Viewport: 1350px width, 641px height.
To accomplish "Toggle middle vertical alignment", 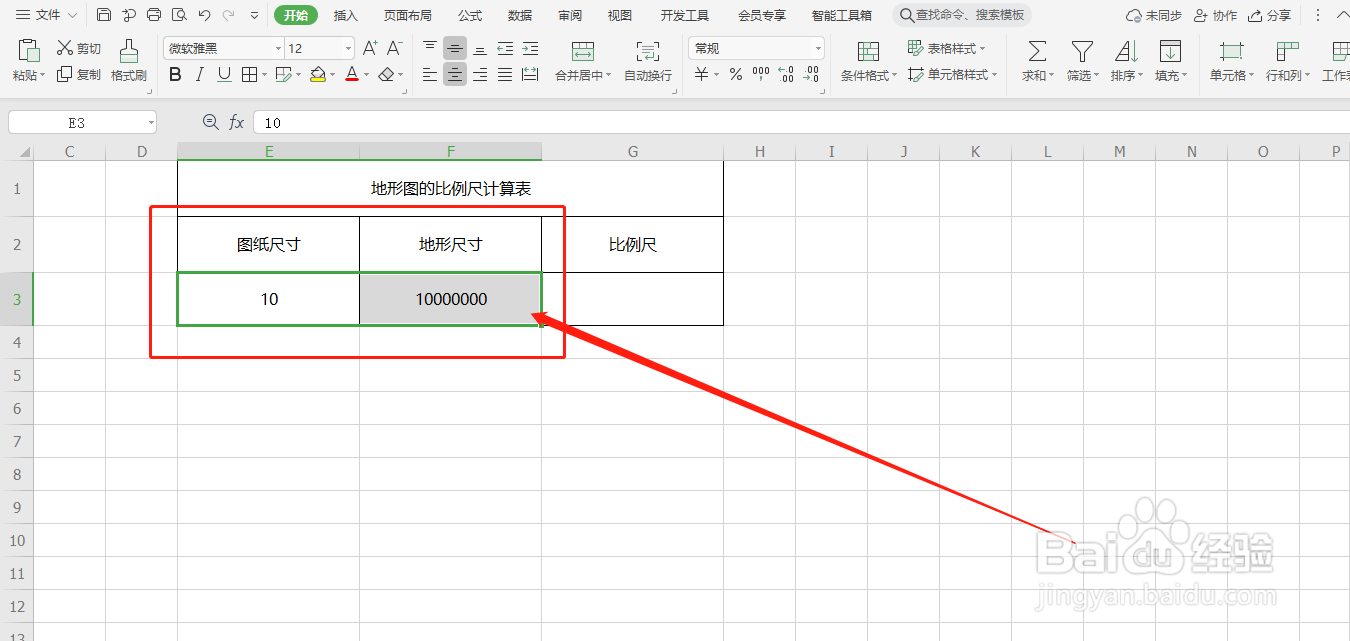I will click(455, 48).
